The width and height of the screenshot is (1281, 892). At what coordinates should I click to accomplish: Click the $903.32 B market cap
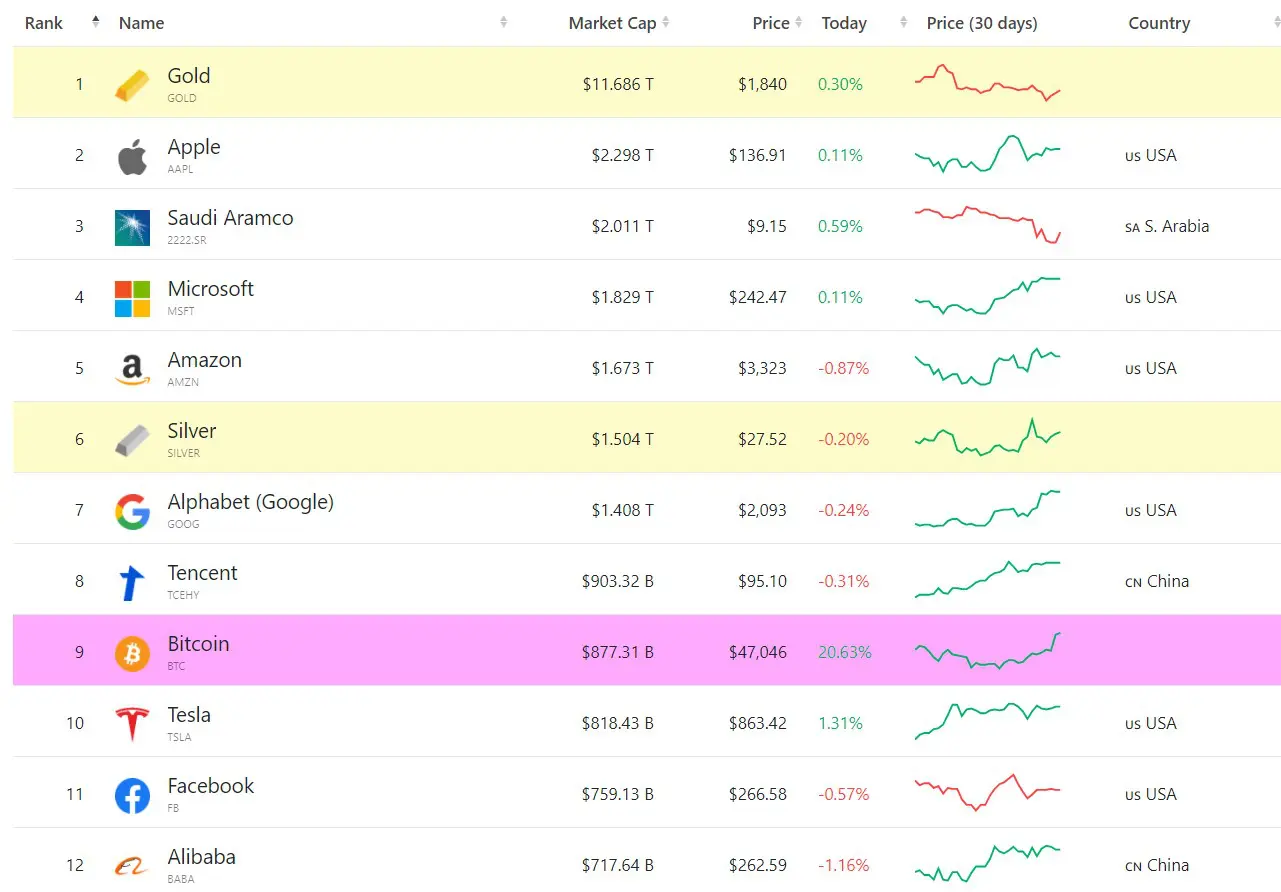[x=618, y=581]
